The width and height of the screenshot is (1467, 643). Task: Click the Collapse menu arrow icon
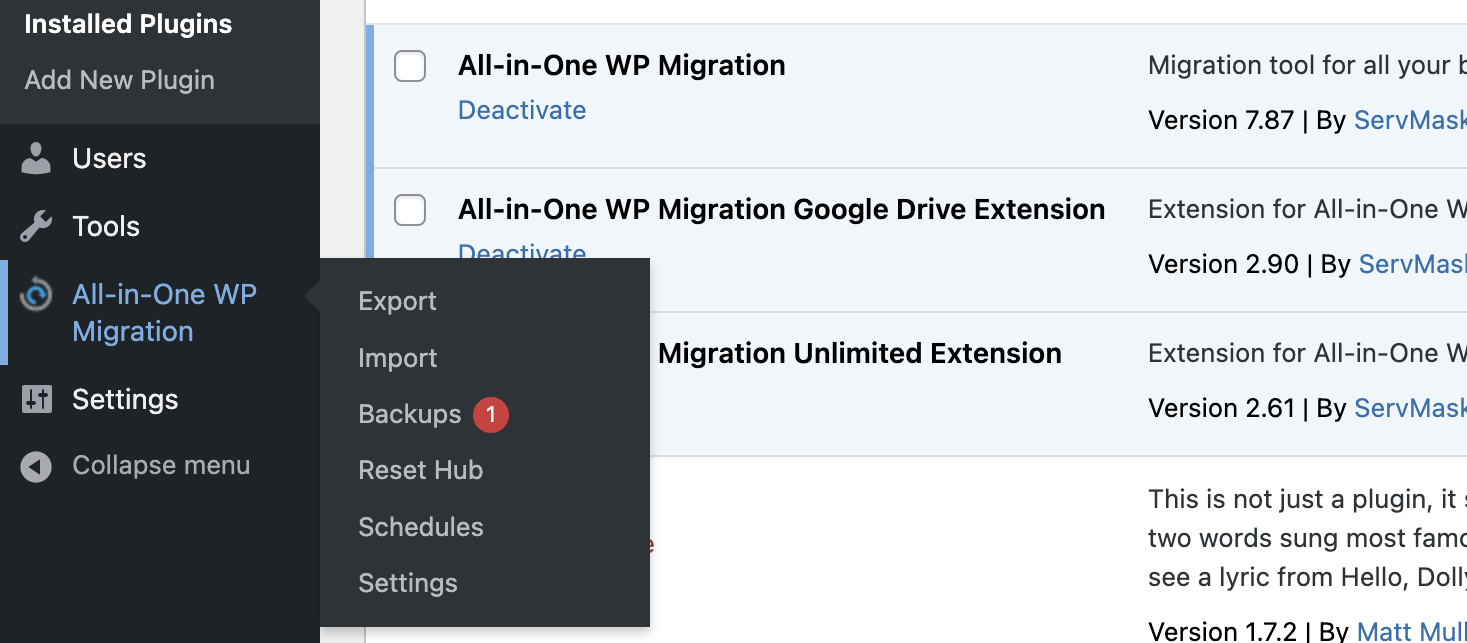coord(36,466)
